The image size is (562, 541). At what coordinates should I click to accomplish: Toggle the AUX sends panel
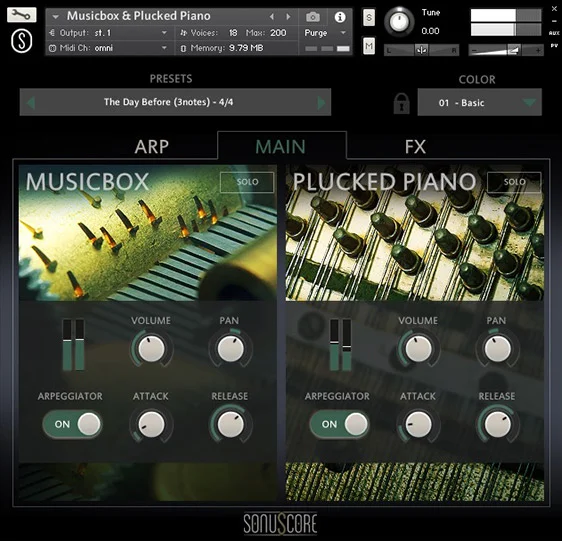554,33
